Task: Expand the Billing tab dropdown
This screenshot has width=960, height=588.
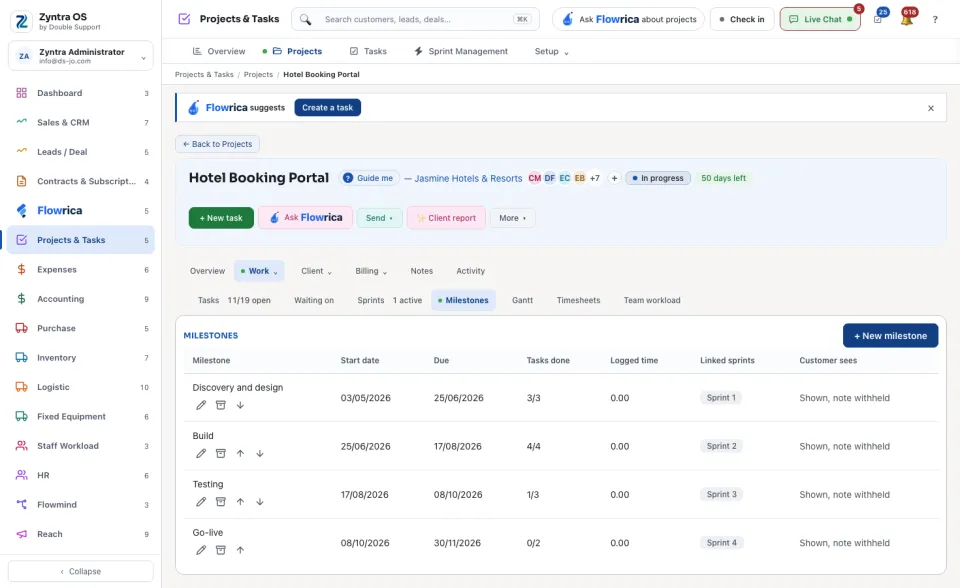Action: (371, 271)
